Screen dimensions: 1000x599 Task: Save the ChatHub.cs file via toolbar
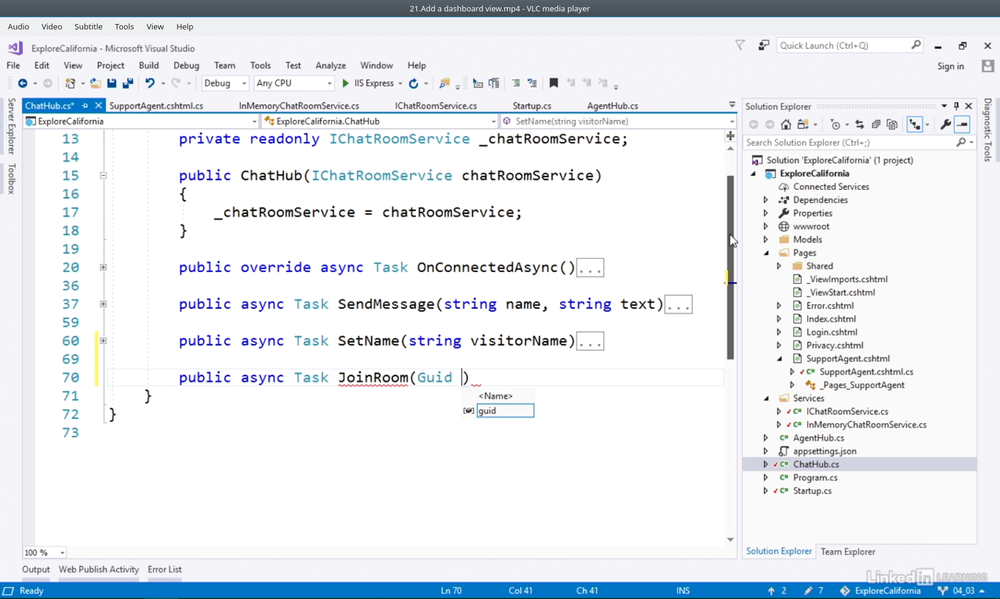(112, 84)
